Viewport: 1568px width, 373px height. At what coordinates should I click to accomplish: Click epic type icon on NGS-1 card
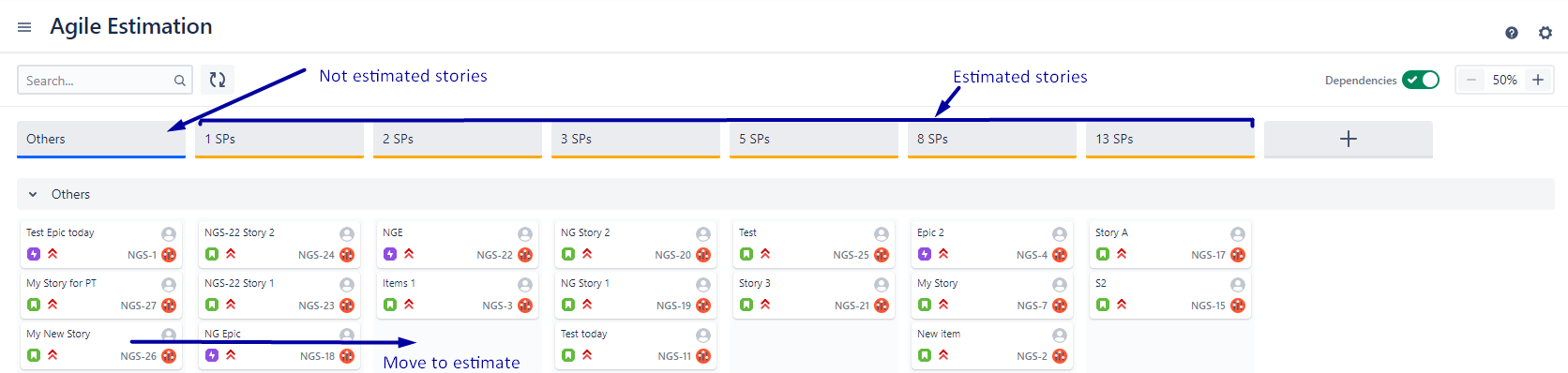pyautogui.click(x=34, y=254)
